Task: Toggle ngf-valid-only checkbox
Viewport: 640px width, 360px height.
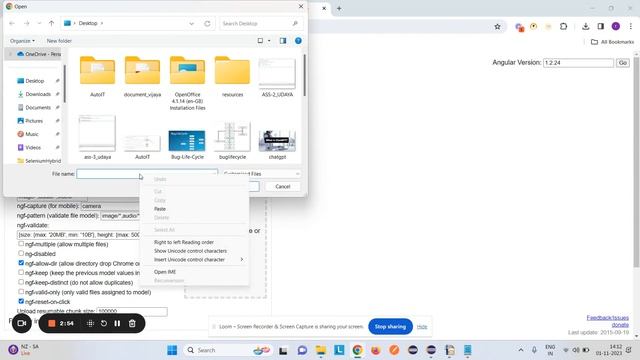Action: point(21,291)
